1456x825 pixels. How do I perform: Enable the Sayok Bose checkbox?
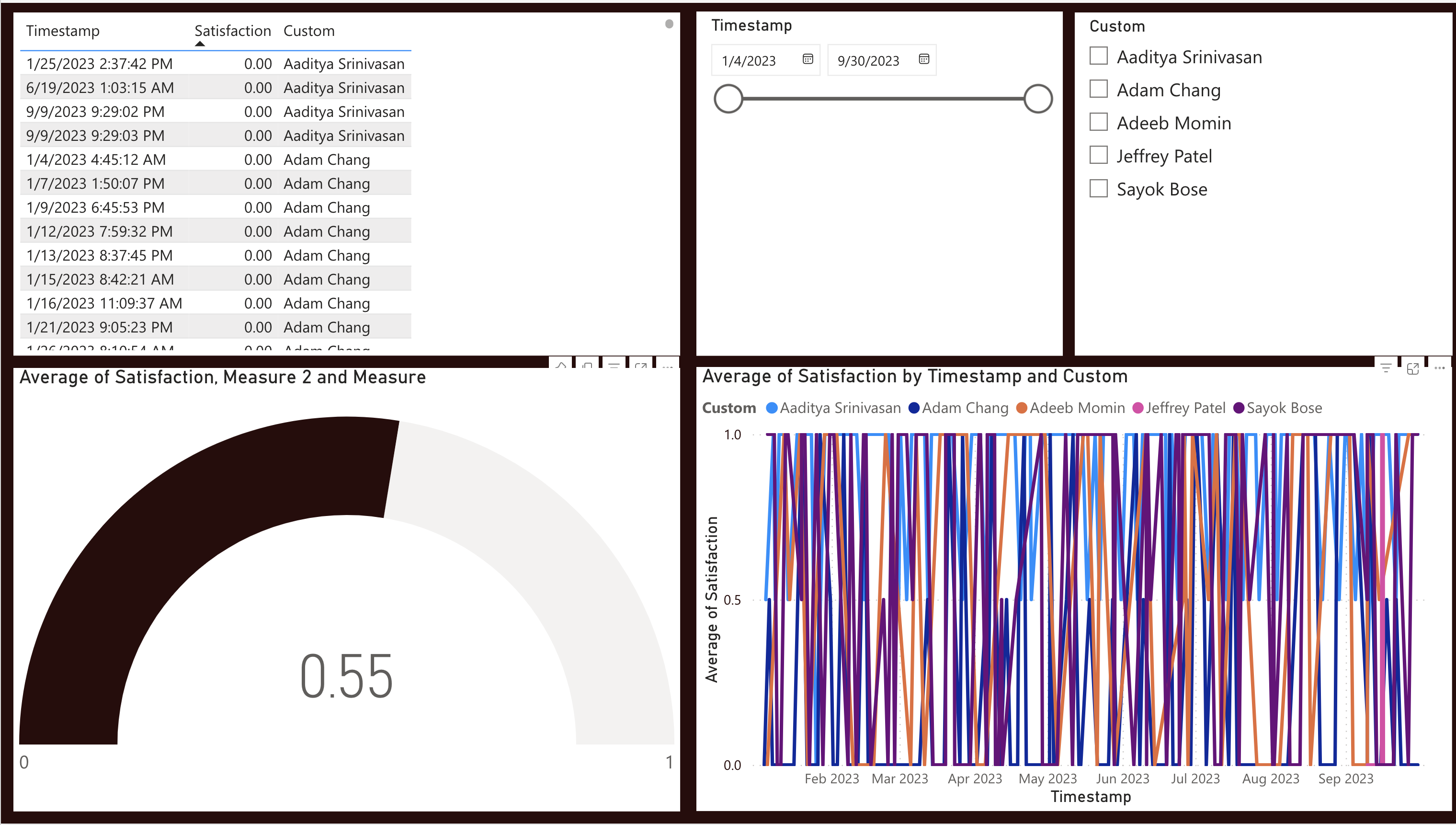click(x=1098, y=188)
